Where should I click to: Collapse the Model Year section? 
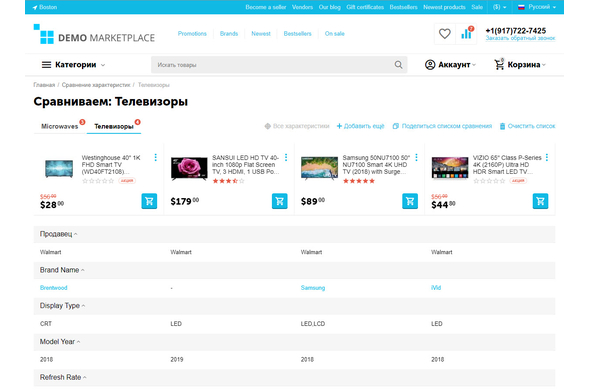pos(60,341)
